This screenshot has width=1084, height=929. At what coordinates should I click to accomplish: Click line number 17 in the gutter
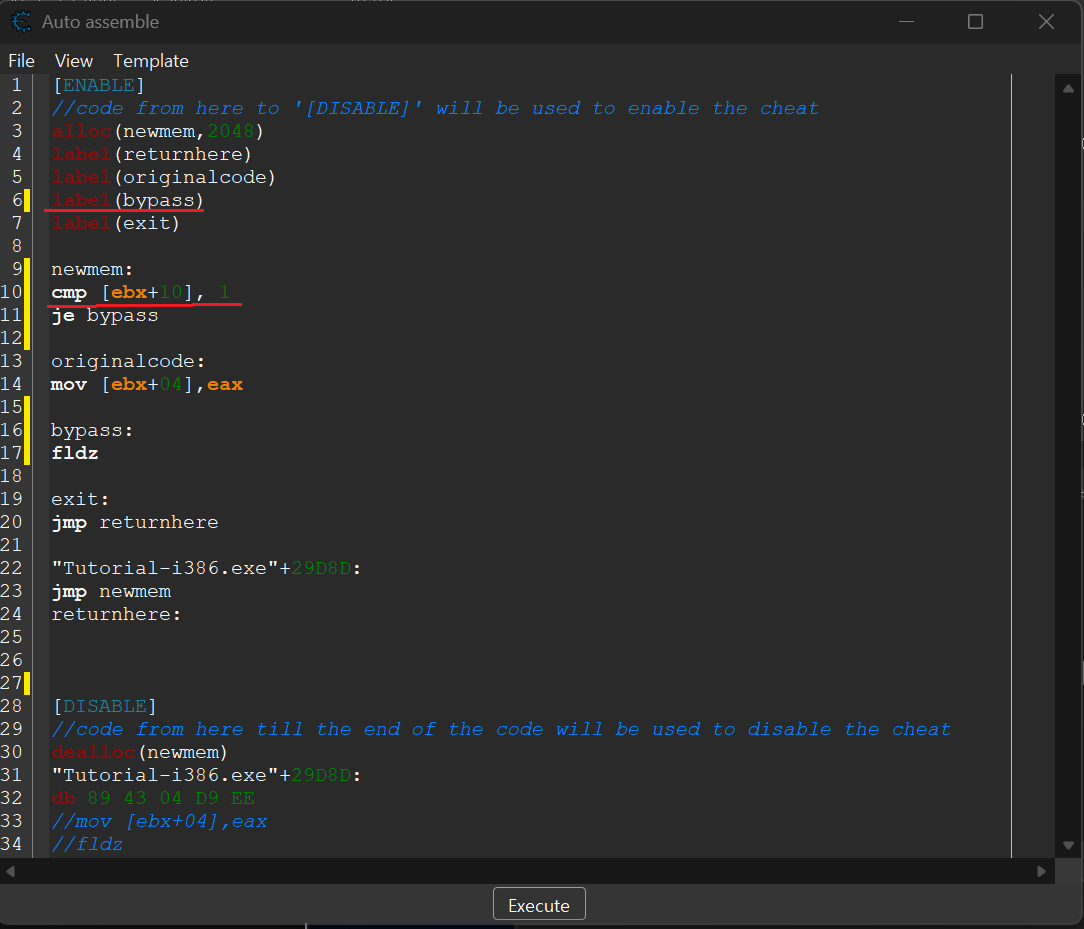click(x=12, y=453)
